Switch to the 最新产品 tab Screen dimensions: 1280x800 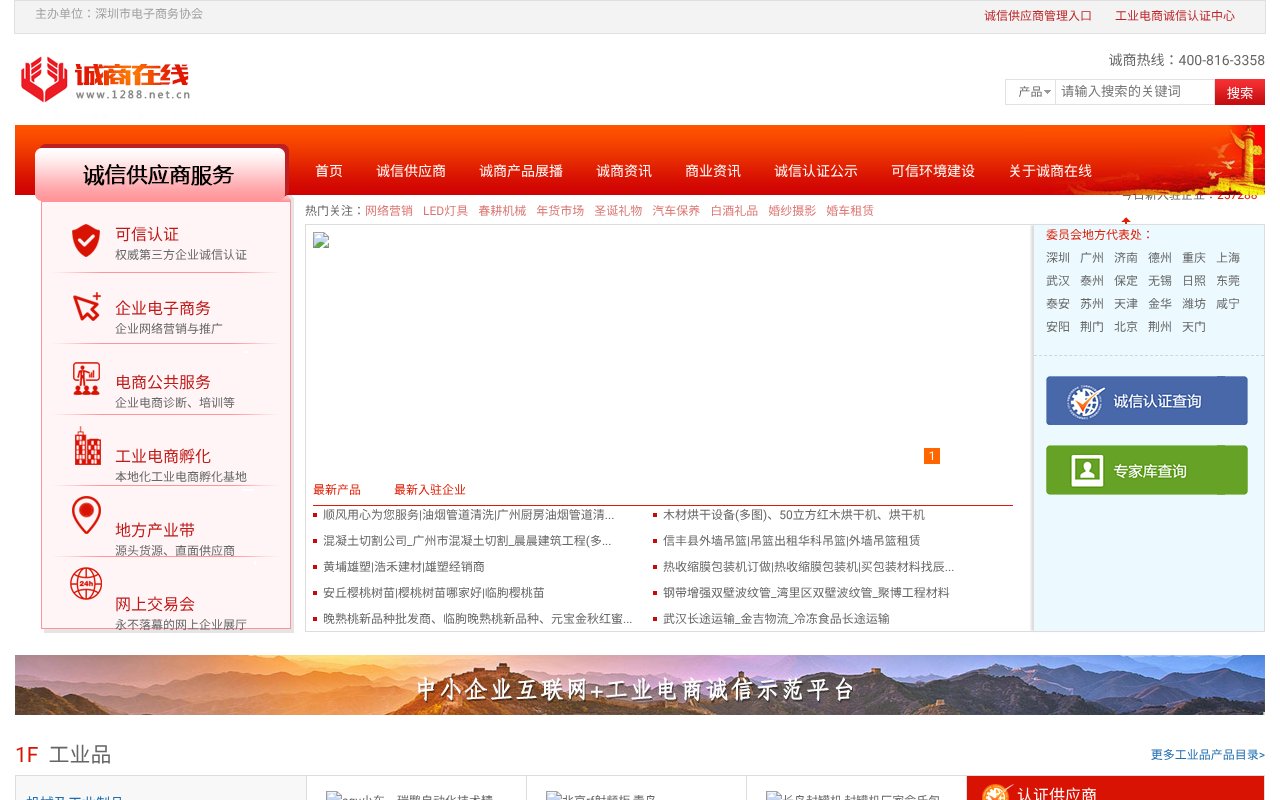tap(339, 489)
